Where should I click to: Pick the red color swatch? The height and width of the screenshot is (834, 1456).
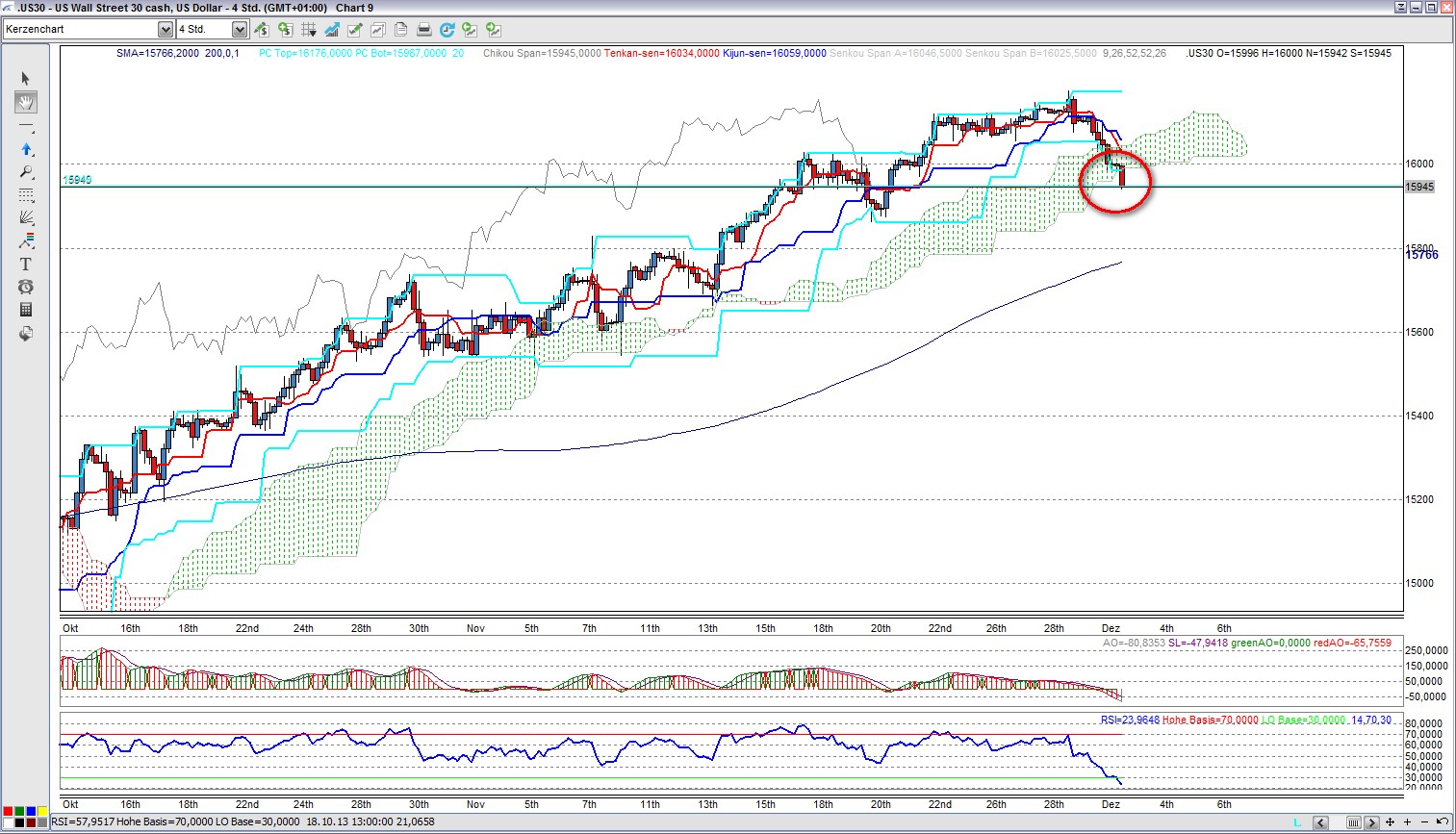8,812
